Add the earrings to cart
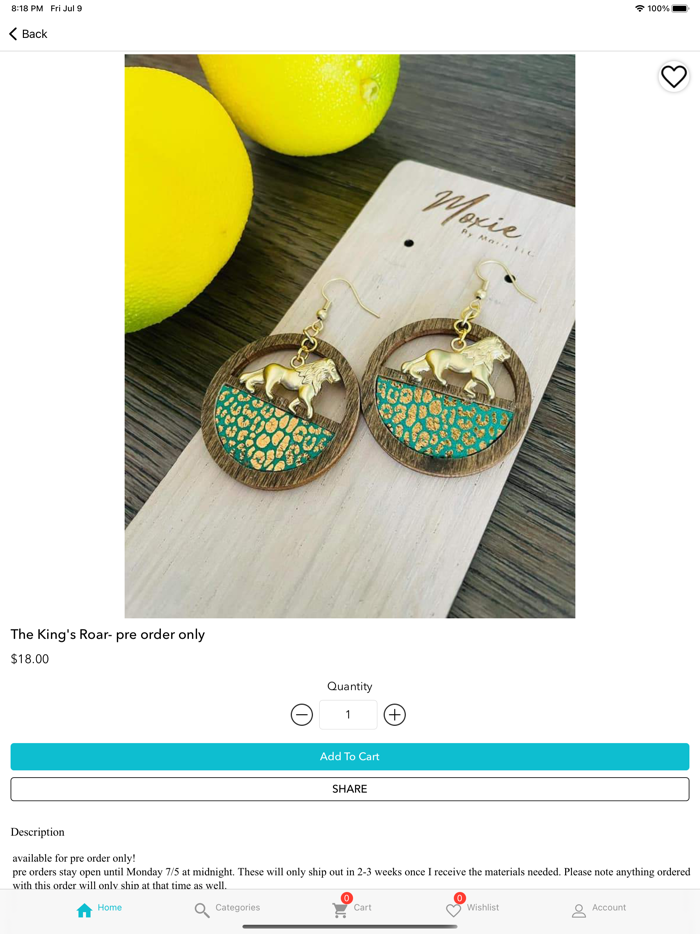Image resolution: width=700 pixels, height=934 pixels. pyautogui.click(x=350, y=756)
